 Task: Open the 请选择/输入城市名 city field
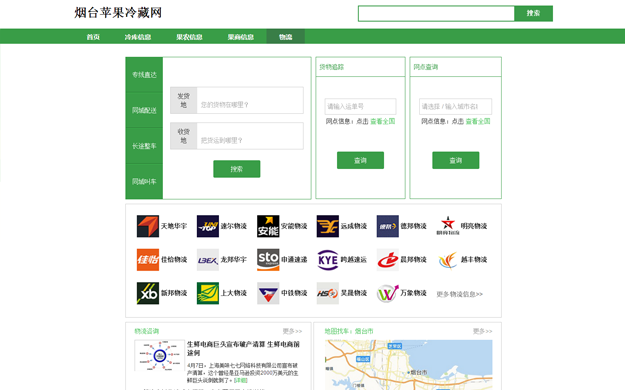[x=455, y=106]
